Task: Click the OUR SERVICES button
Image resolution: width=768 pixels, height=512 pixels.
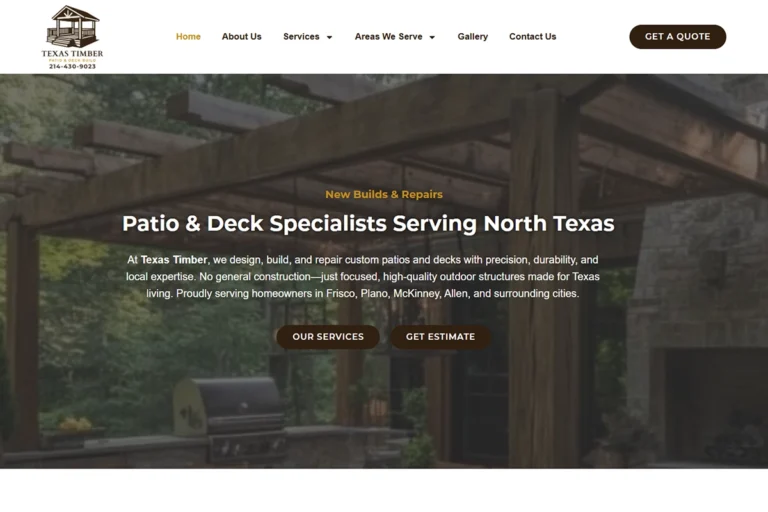Action: coord(328,337)
